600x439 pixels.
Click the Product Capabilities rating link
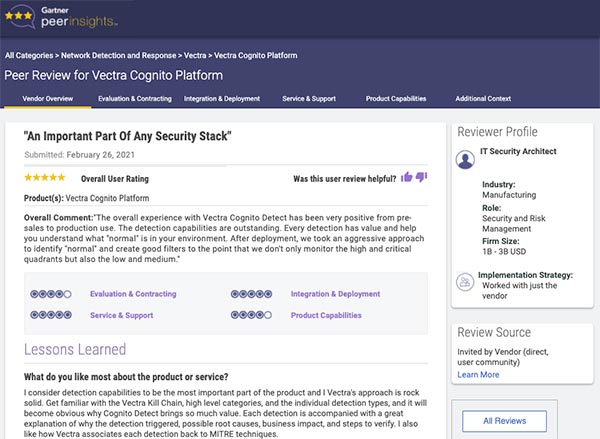coord(326,315)
